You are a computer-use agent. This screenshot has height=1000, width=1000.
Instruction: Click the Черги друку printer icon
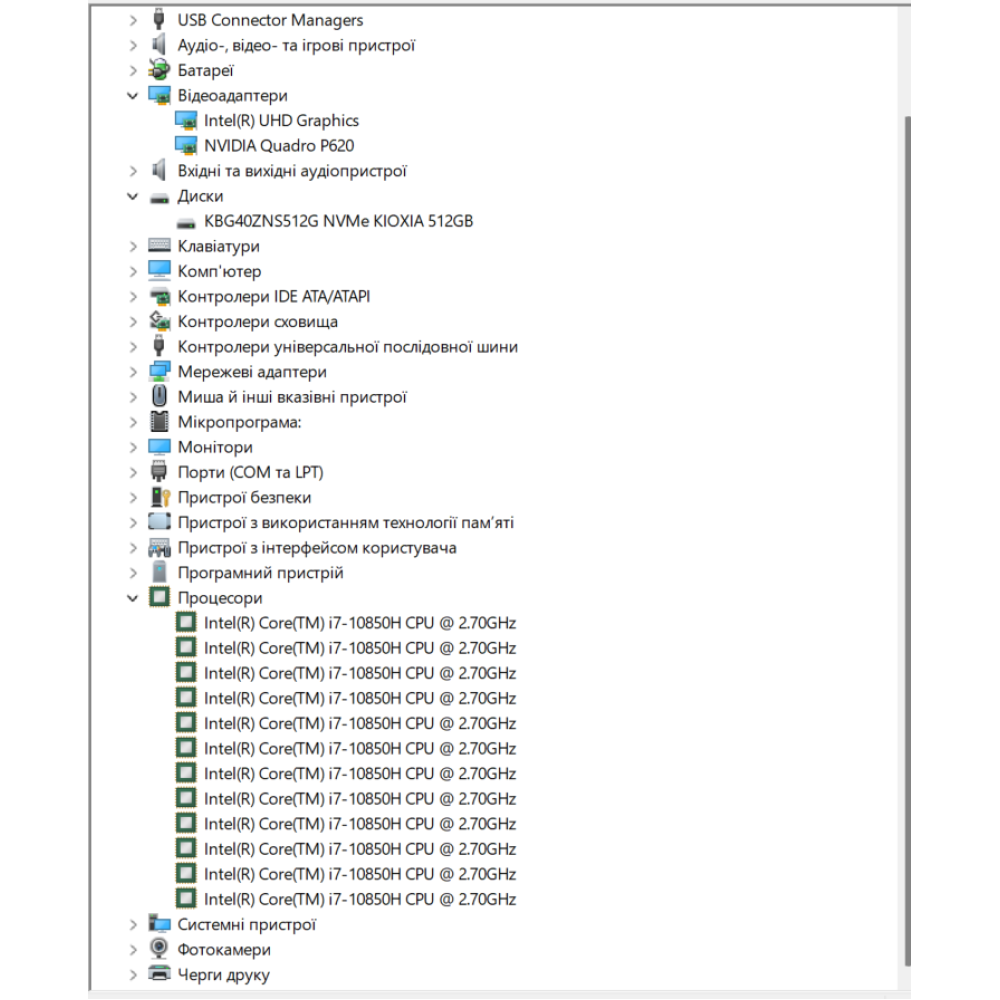[x=159, y=974]
